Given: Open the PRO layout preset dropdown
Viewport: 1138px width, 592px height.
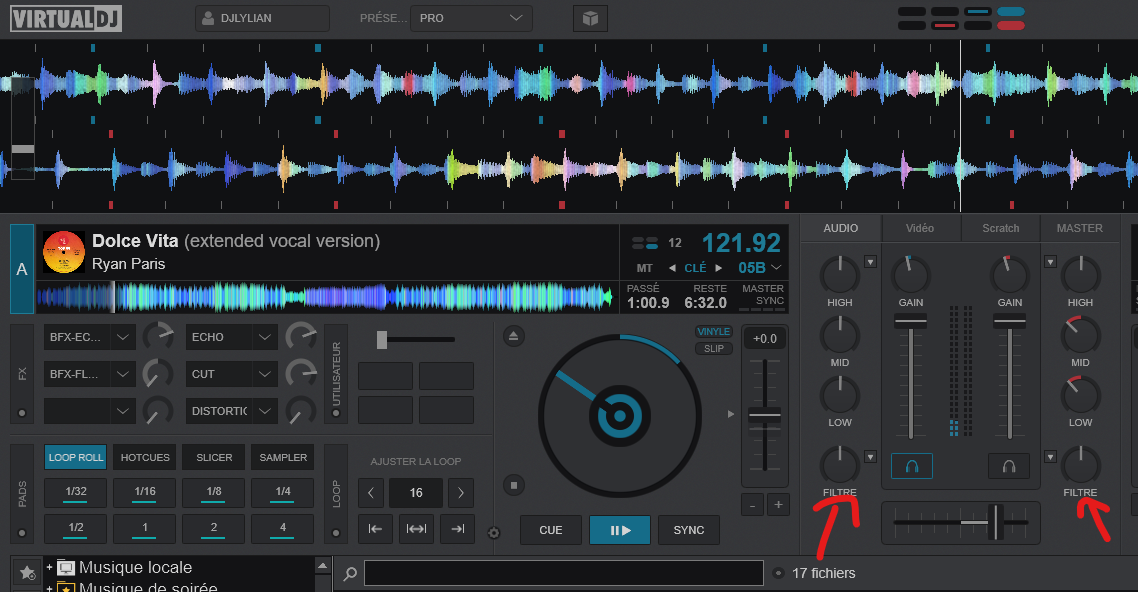Looking at the screenshot, I should pyautogui.click(x=471, y=18).
